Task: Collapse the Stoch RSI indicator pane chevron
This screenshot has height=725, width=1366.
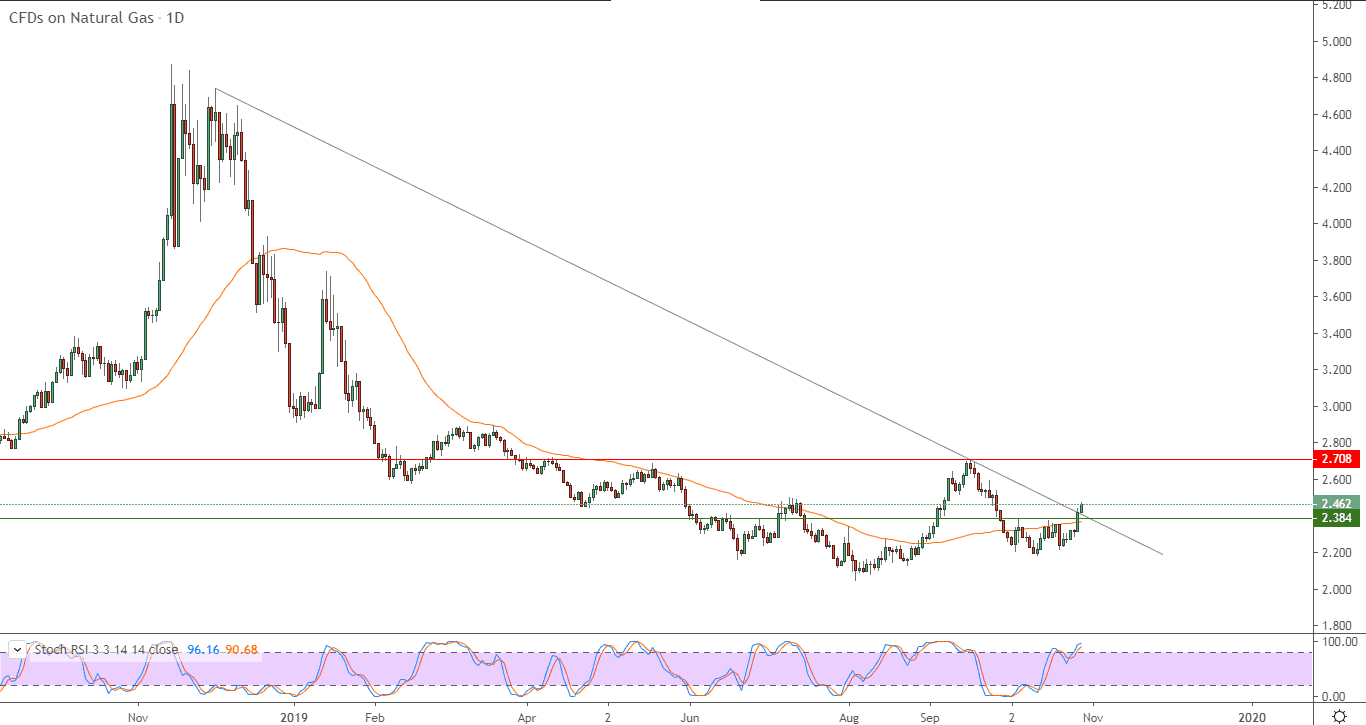Action: point(19,649)
